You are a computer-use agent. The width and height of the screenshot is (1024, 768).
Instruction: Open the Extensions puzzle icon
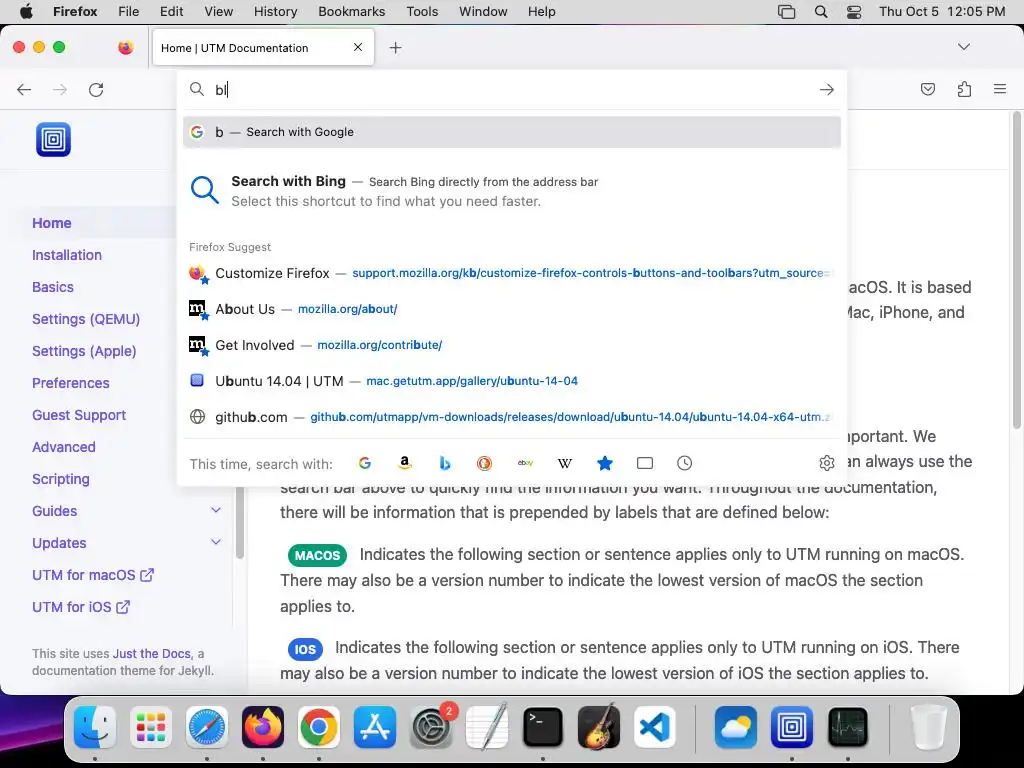click(964, 89)
